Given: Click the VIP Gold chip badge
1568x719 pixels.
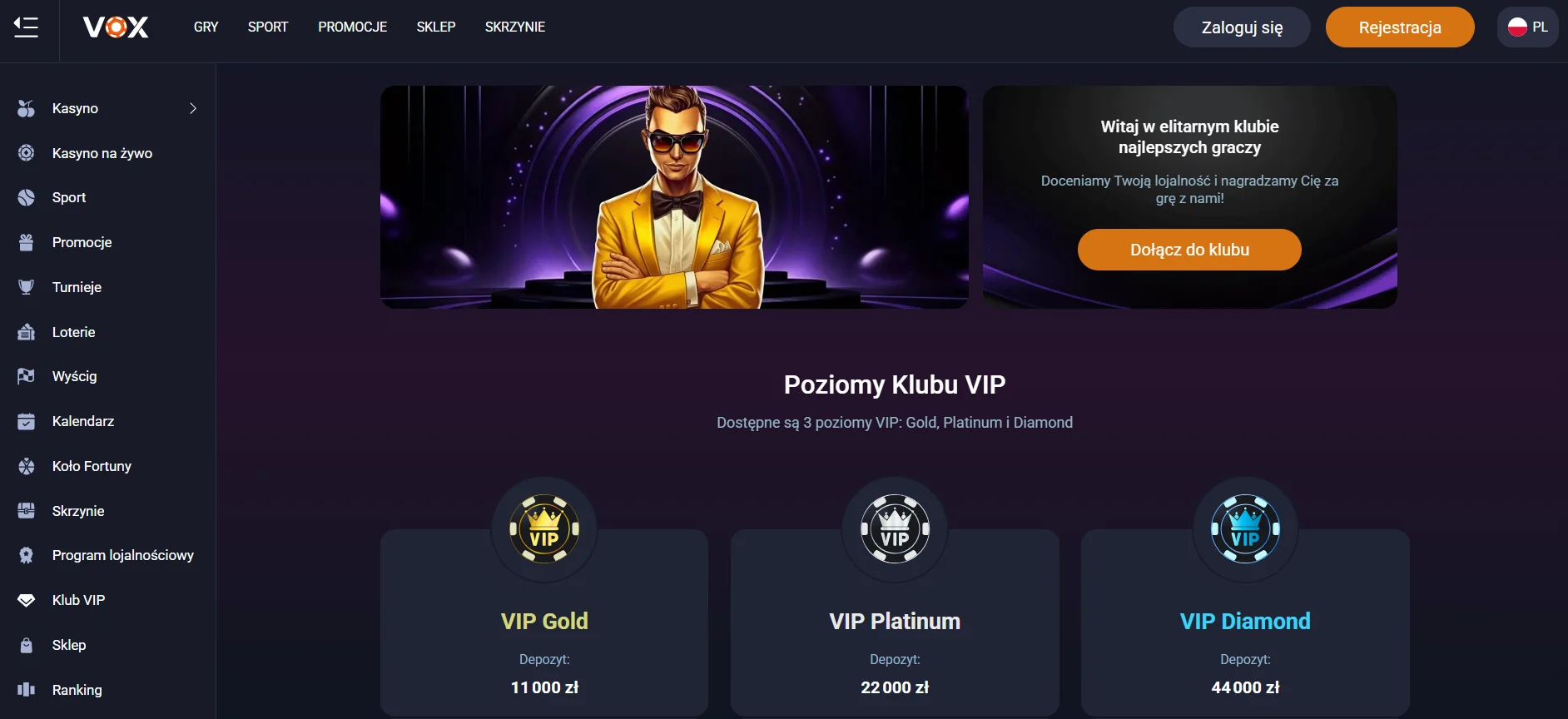Looking at the screenshot, I should 544,529.
